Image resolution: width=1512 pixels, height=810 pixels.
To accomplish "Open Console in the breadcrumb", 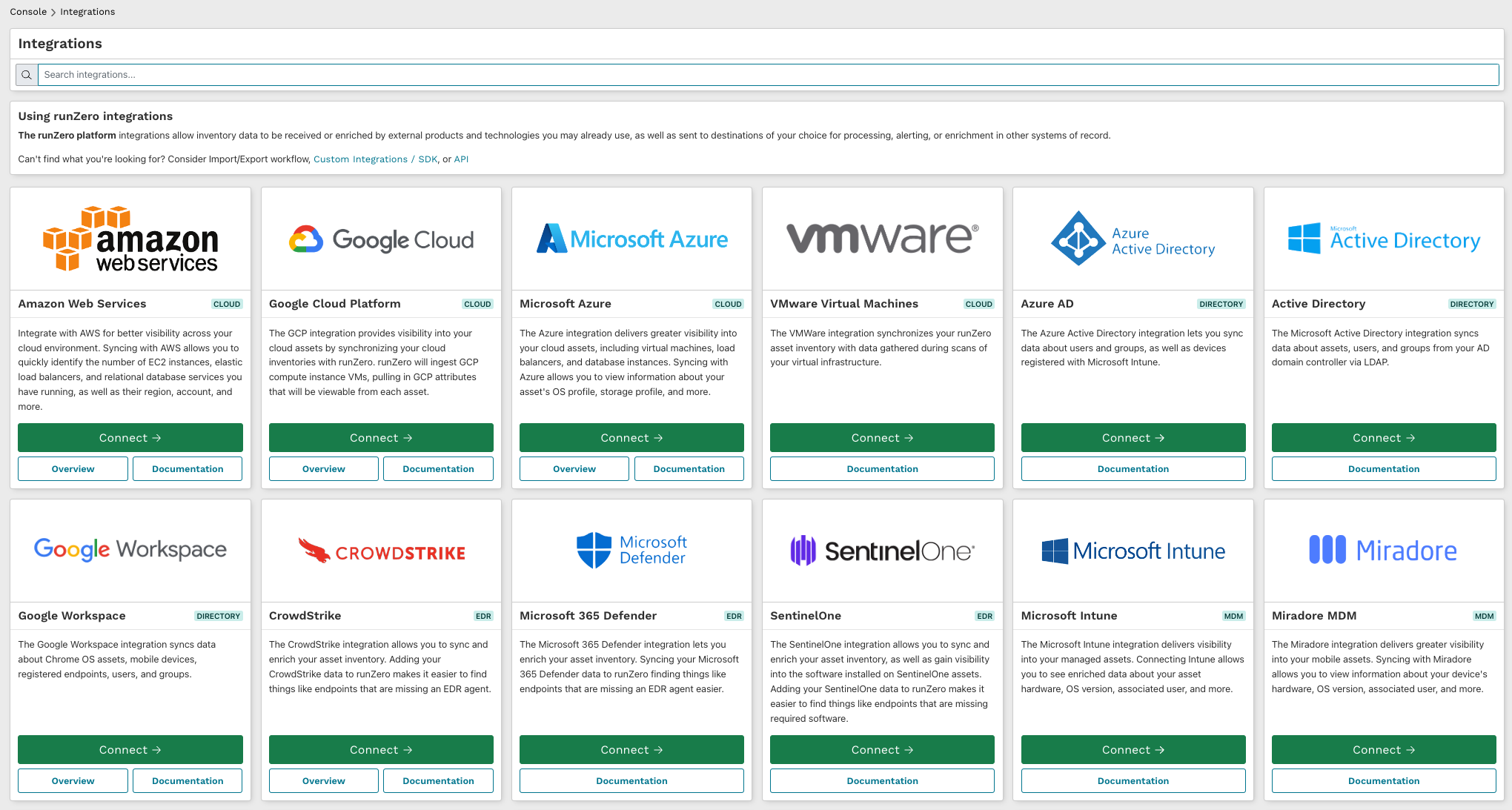I will tap(28, 12).
